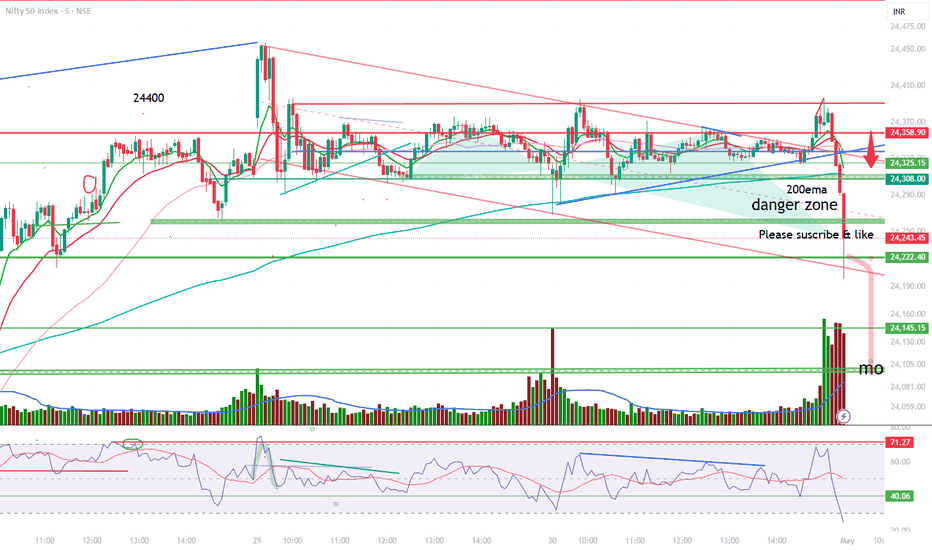
Task: Click the '30' date marker on time axis
Action: tap(552, 540)
